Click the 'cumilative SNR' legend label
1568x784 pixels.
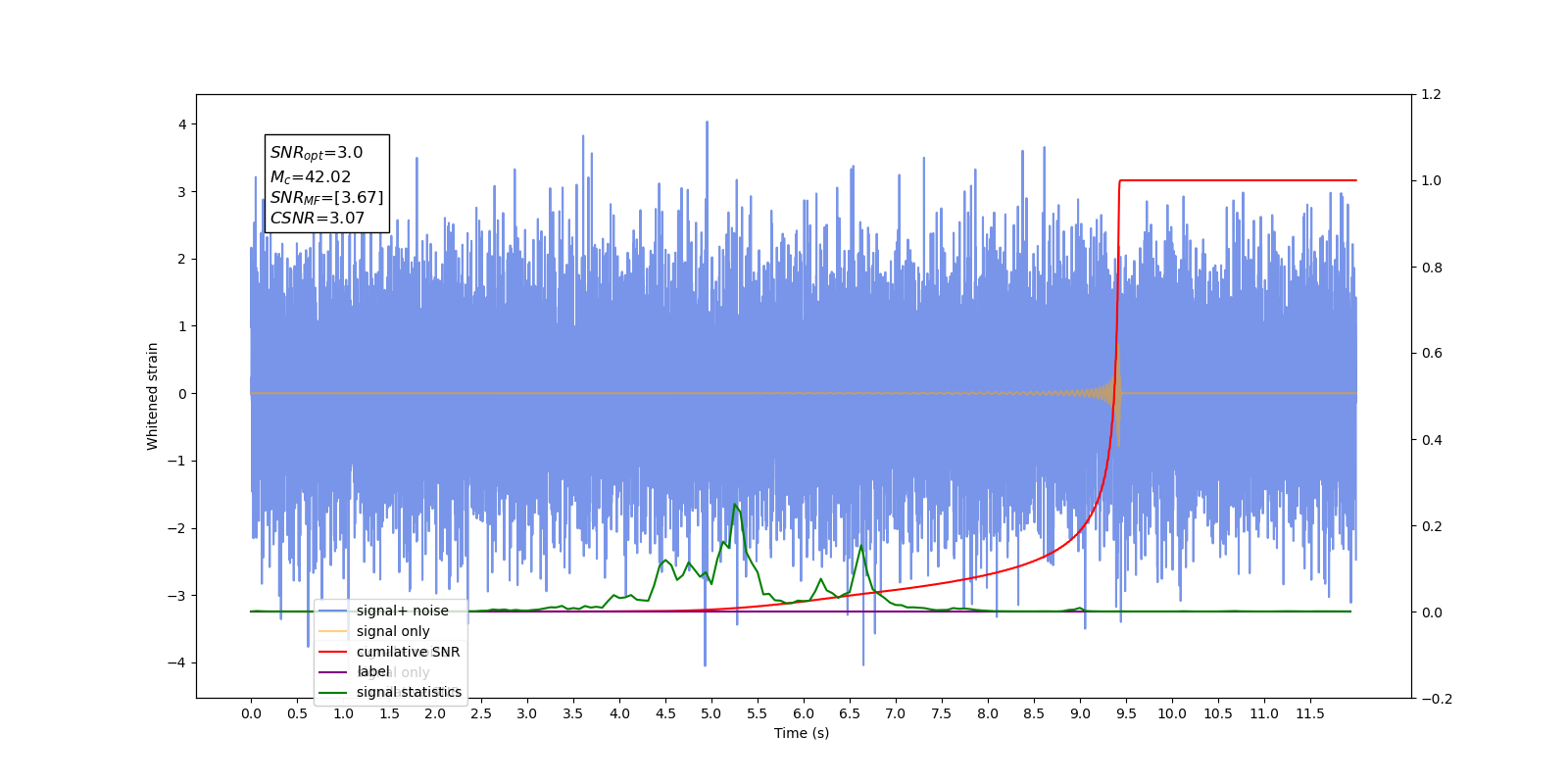[408, 652]
